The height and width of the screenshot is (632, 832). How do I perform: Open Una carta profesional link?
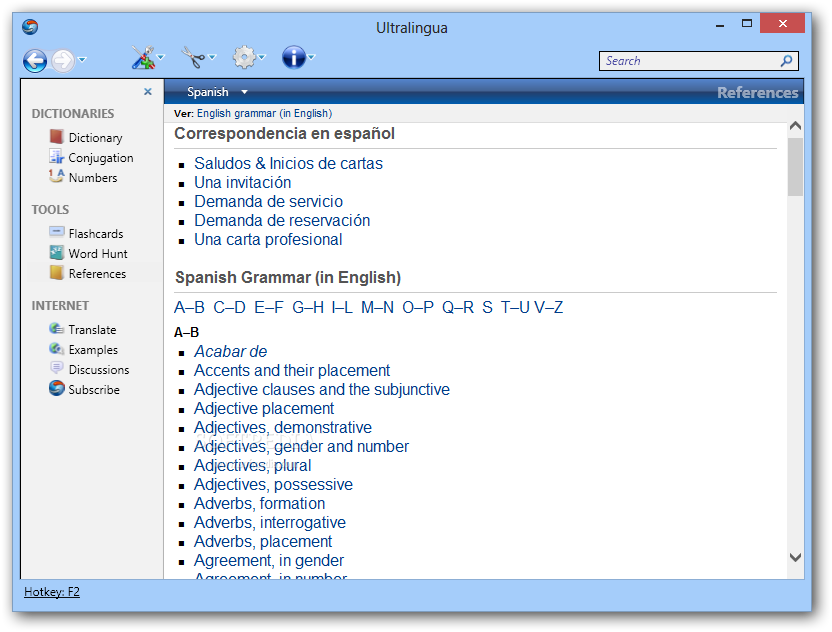pos(268,240)
